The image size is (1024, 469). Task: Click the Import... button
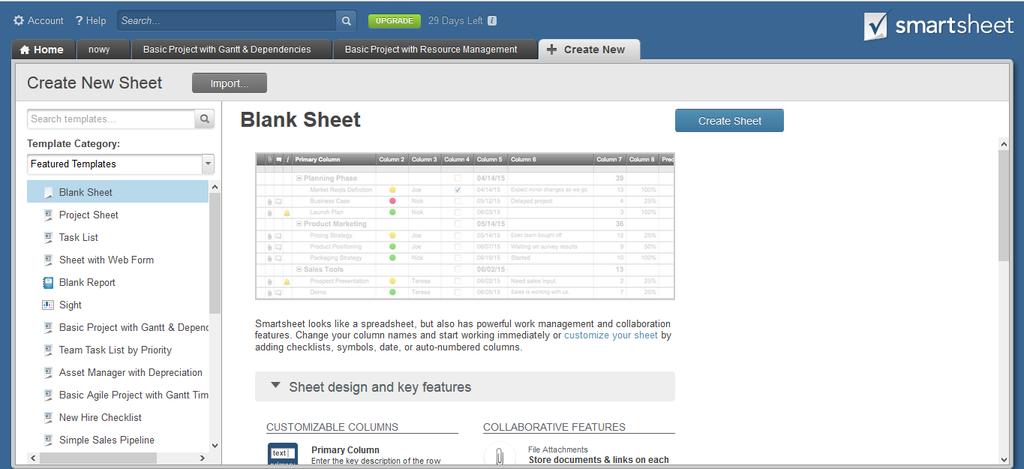[229, 83]
